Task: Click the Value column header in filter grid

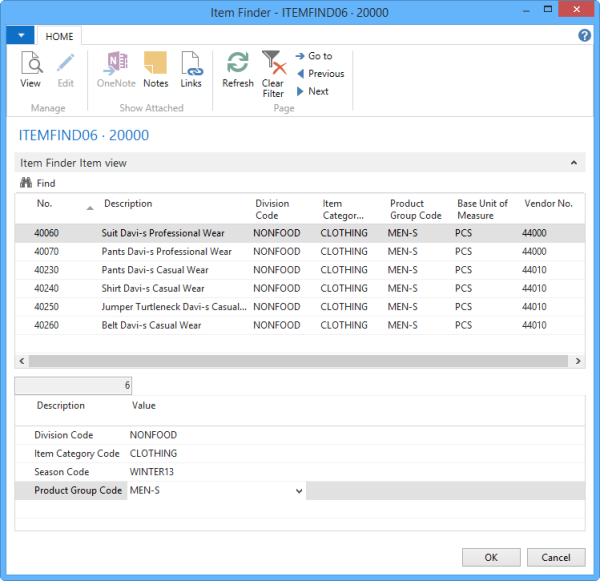Action: [x=144, y=406]
